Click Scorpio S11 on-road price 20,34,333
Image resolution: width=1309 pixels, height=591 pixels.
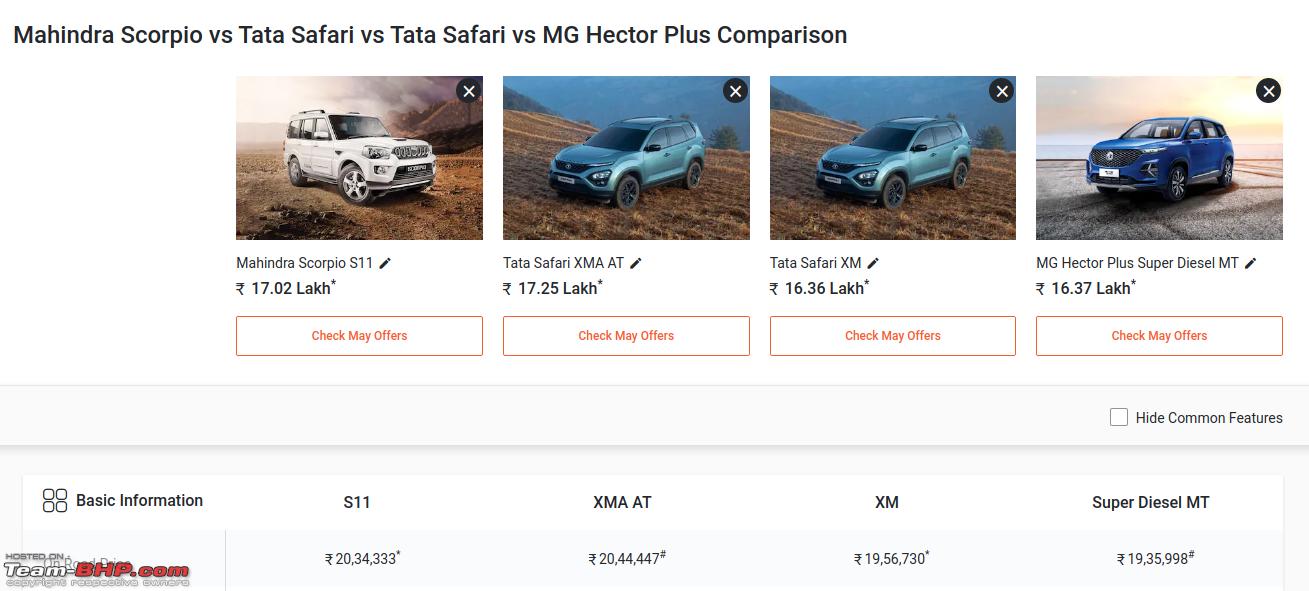363,559
